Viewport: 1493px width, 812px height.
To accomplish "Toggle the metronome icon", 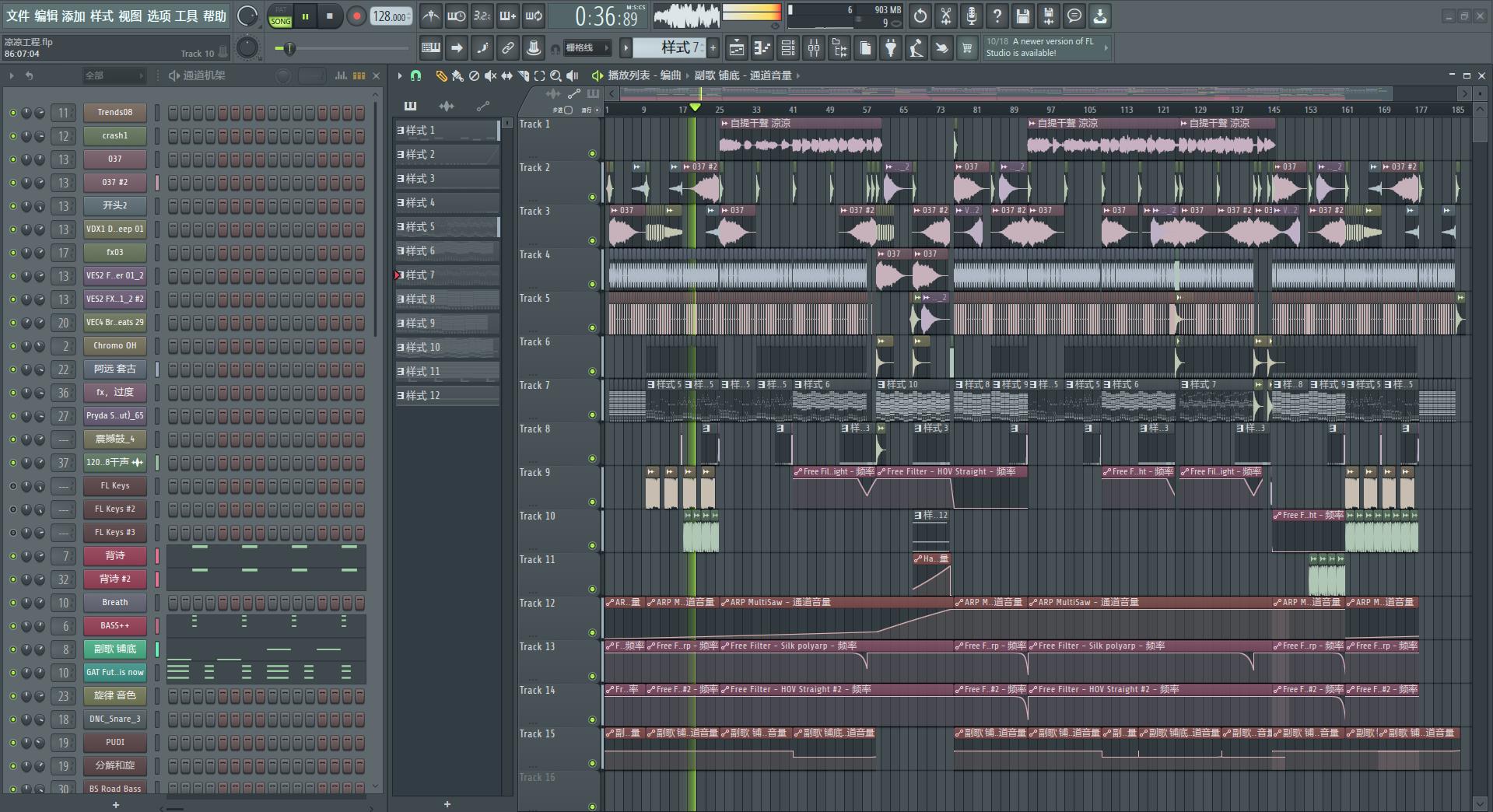I will coord(430,16).
